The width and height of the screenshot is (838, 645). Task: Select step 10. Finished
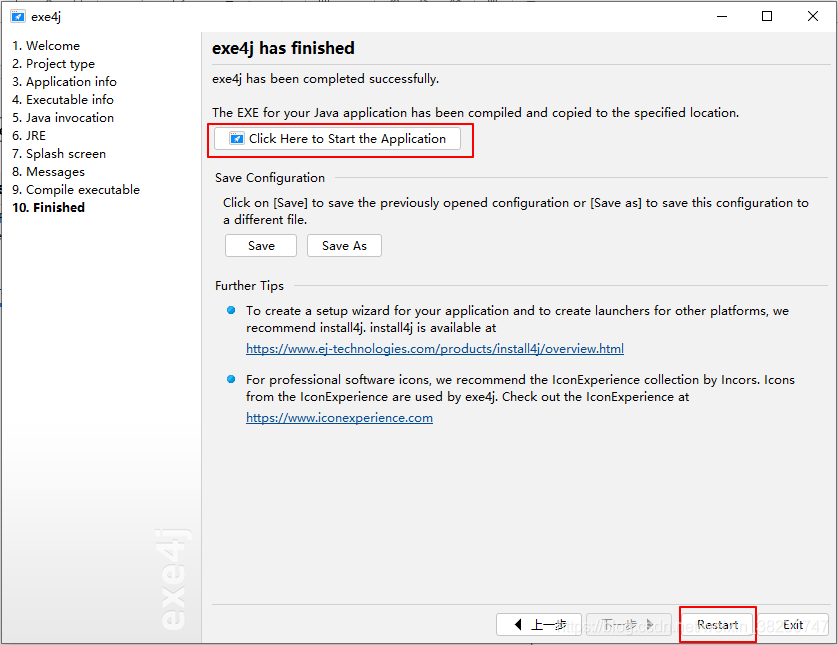[x=49, y=208]
